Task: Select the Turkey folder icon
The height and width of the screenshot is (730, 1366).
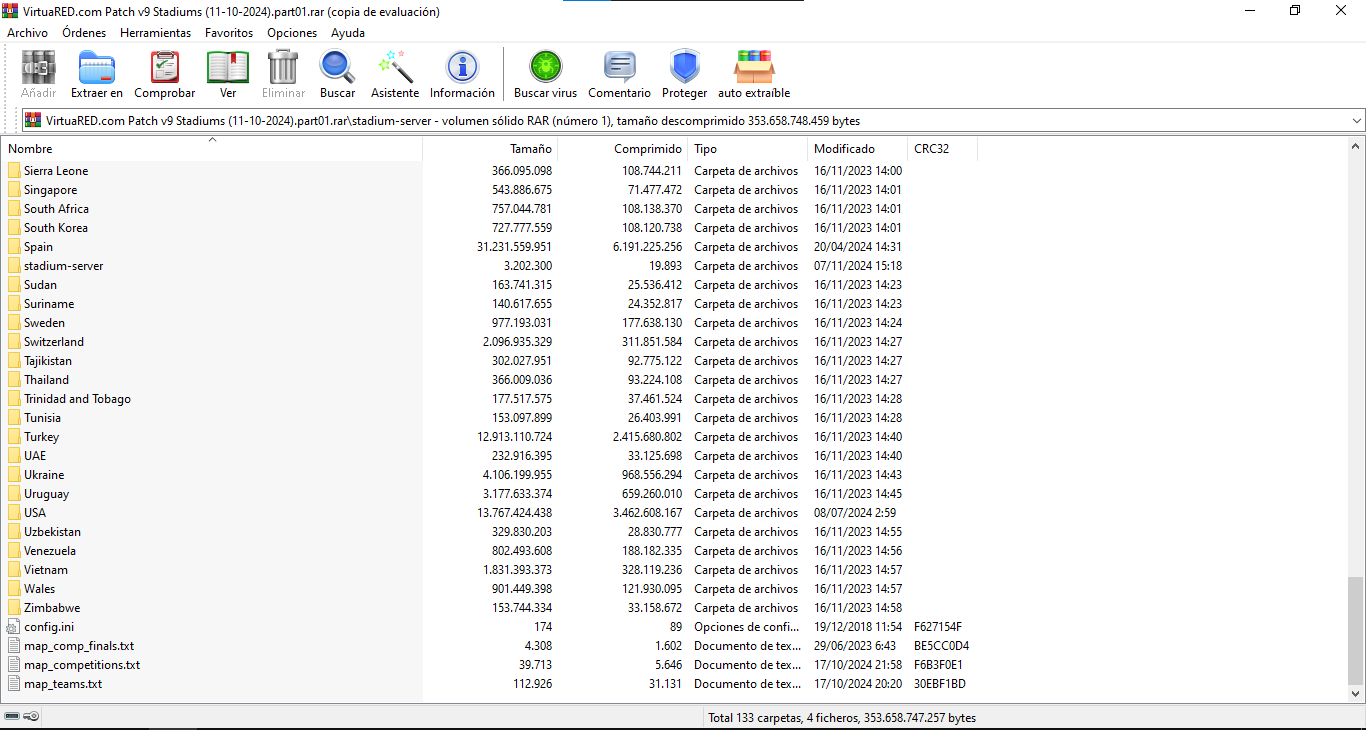Action: (x=14, y=437)
